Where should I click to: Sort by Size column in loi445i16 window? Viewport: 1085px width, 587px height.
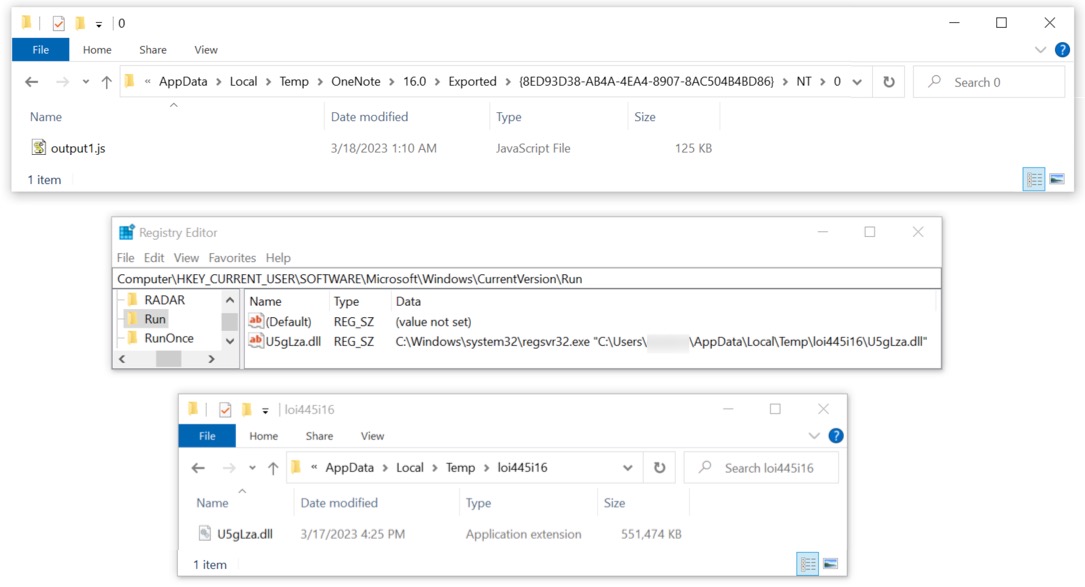pos(614,503)
